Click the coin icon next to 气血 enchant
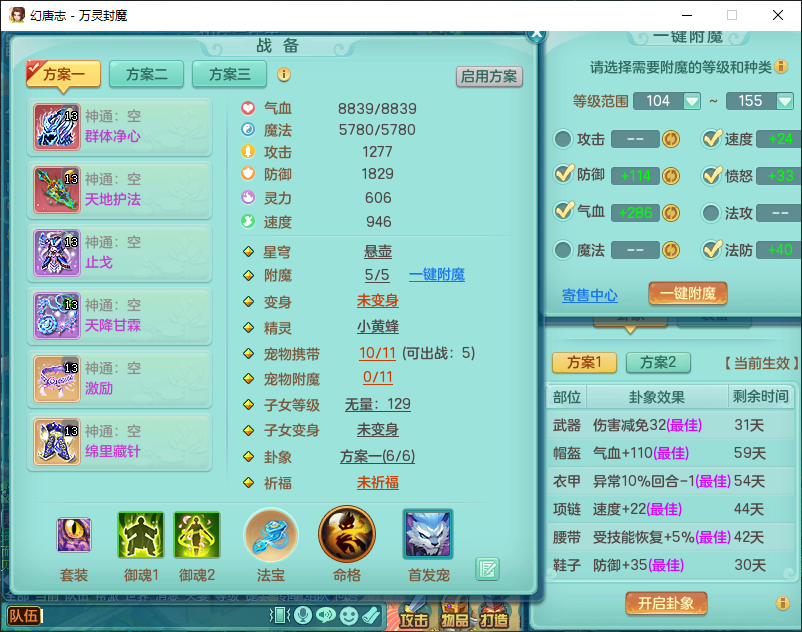The image size is (802, 632). [671, 213]
